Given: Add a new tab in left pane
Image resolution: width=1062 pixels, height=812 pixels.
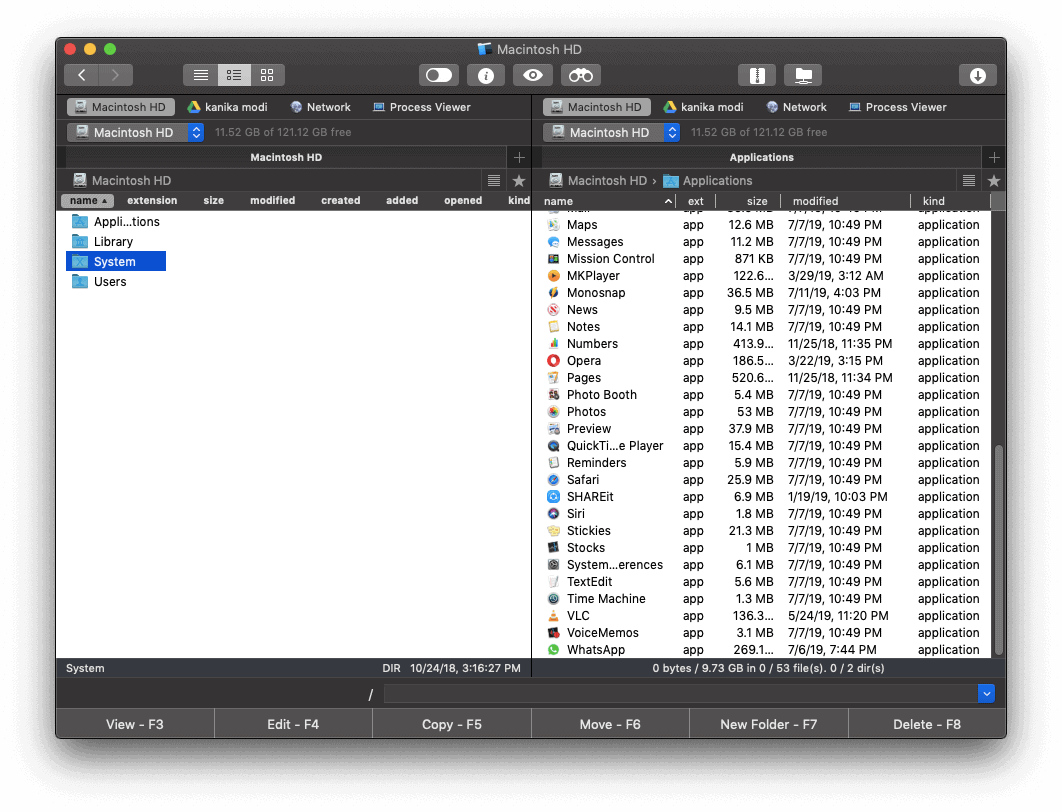Looking at the screenshot, I should [x=519, y=158].
